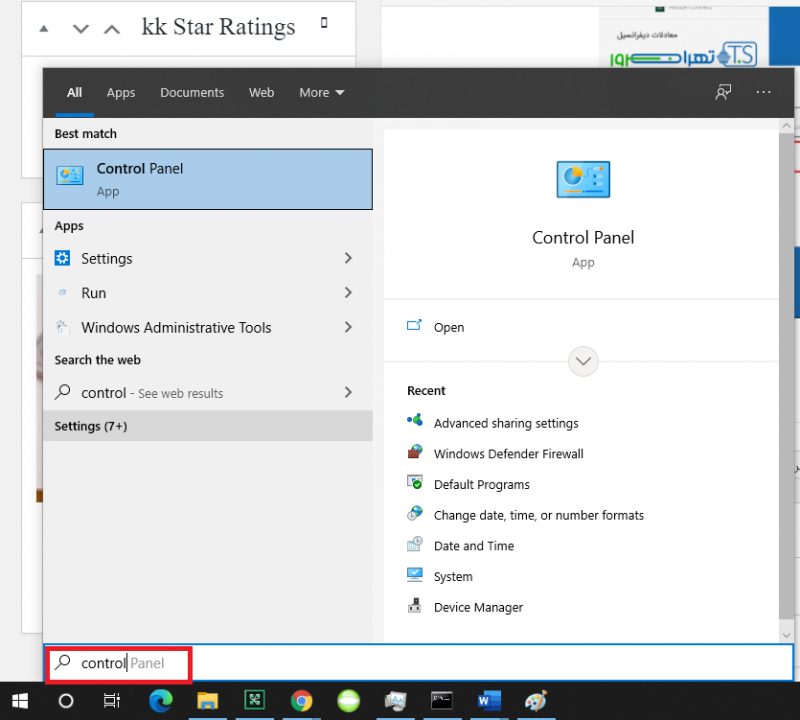
Task: Expand more actions below Open
Action: [582, 361]
